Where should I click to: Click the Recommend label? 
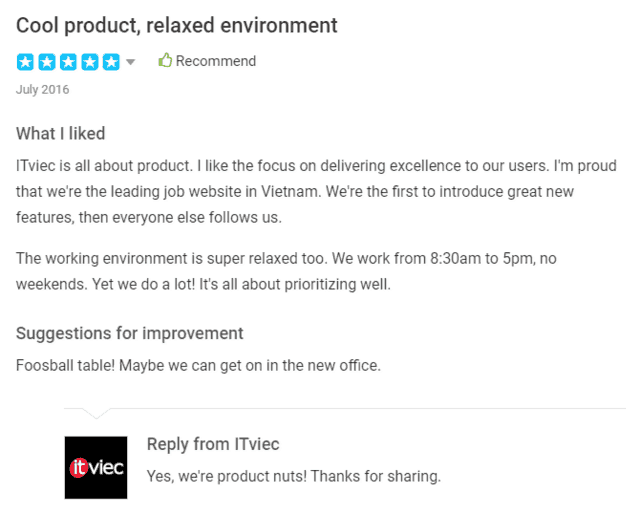216,61
